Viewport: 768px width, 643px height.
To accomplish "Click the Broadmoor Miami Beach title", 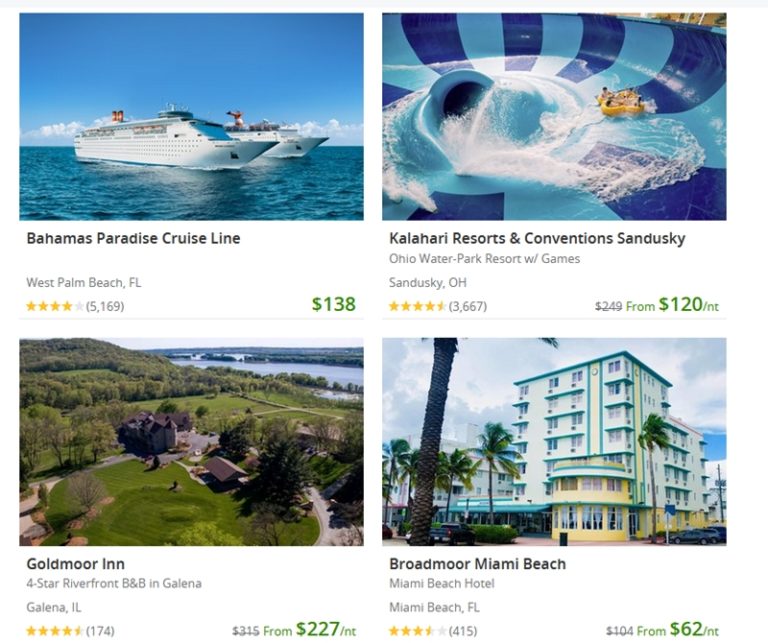I will tap(478, 564).
